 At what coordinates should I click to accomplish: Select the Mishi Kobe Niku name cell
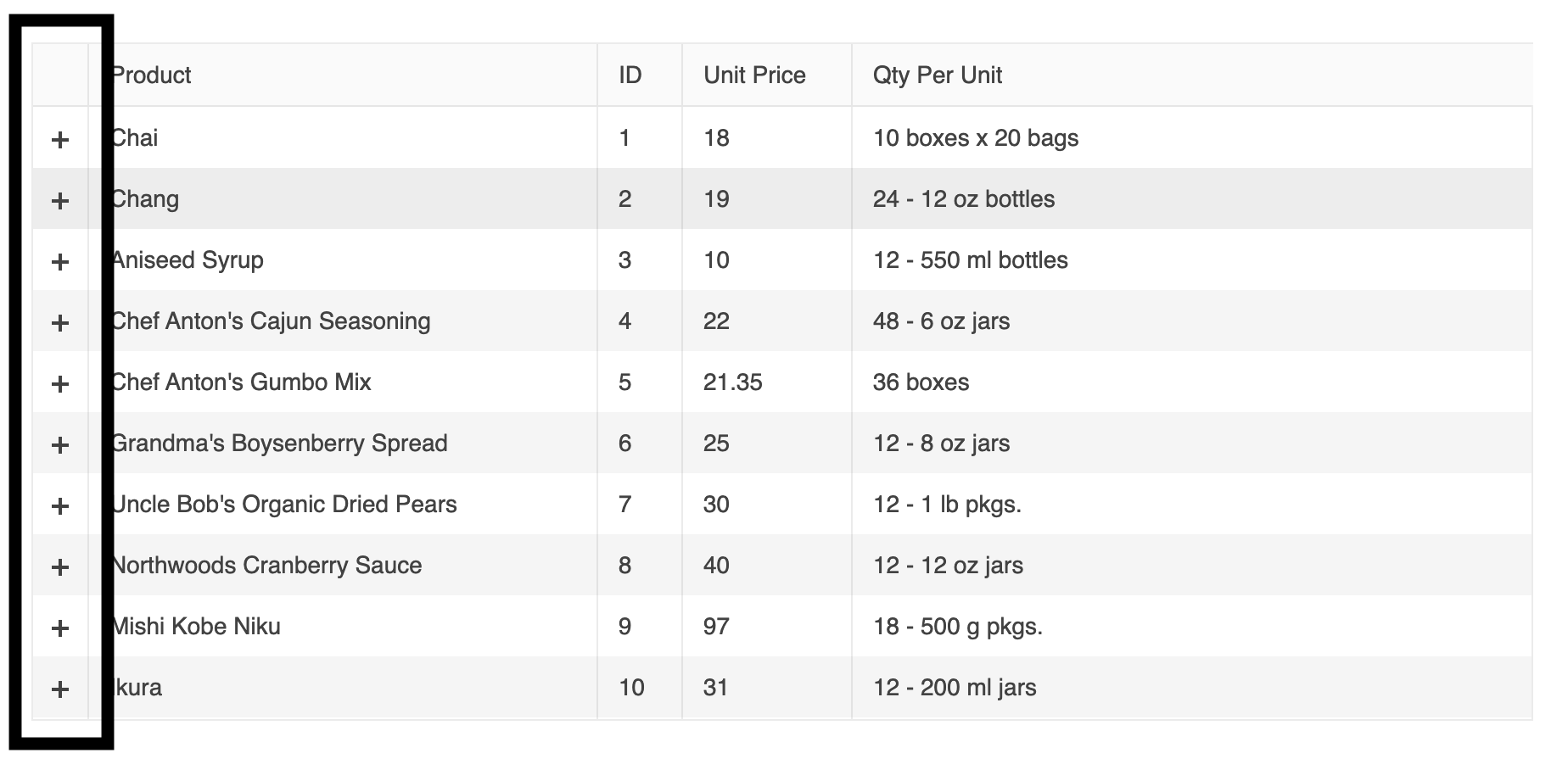point(197,627)
